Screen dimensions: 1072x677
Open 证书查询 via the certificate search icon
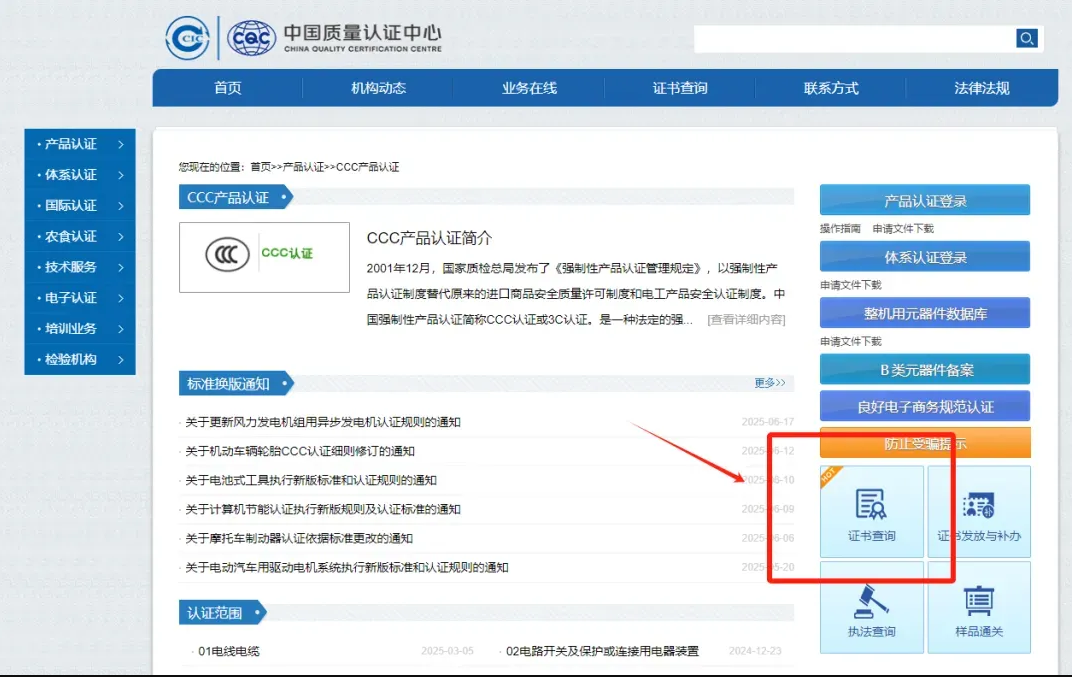[x=871, y=511]
